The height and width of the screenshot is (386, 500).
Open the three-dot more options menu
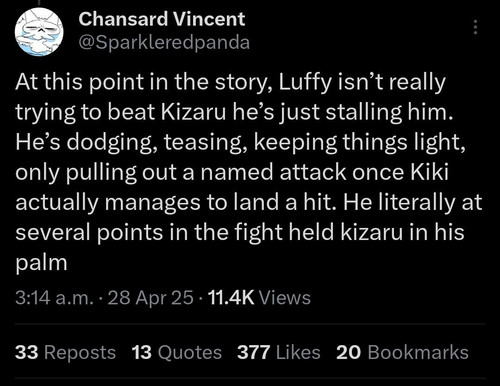(476, 27)
